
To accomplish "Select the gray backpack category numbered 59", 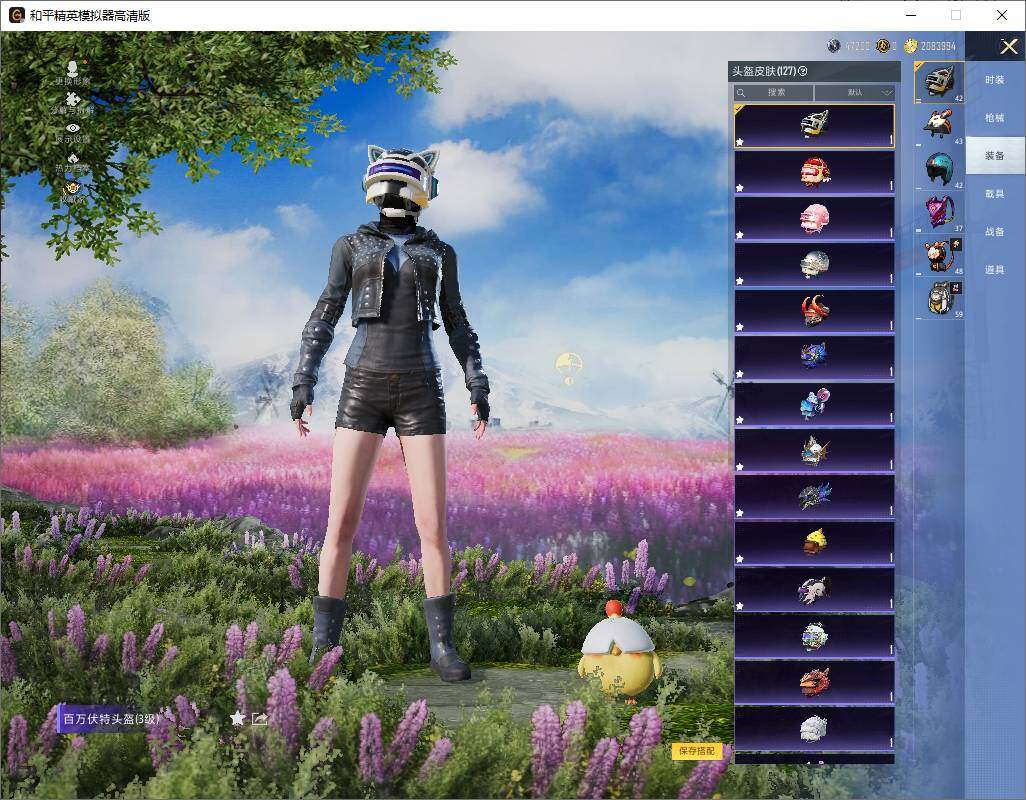I will pos(940,298).
